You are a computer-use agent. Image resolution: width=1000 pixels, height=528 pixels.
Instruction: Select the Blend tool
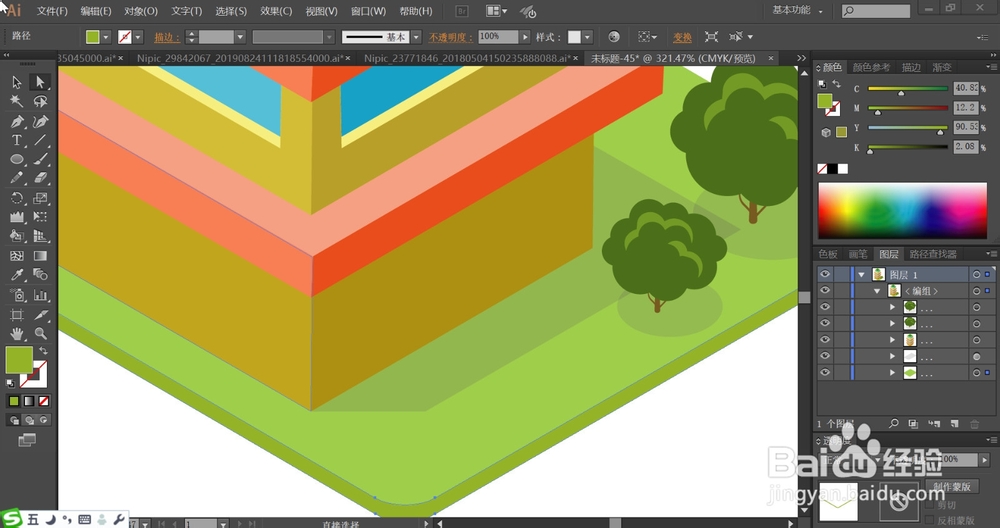40,275
